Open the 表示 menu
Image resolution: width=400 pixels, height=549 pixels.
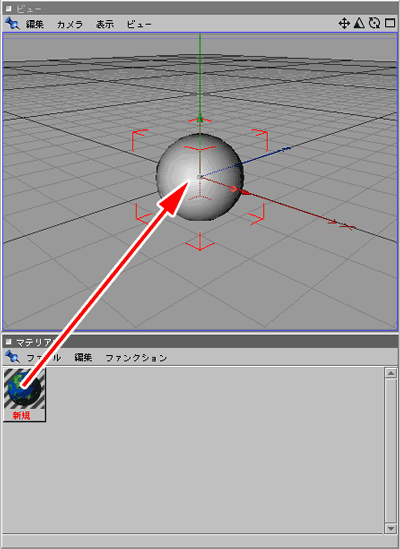pos(105,24)
